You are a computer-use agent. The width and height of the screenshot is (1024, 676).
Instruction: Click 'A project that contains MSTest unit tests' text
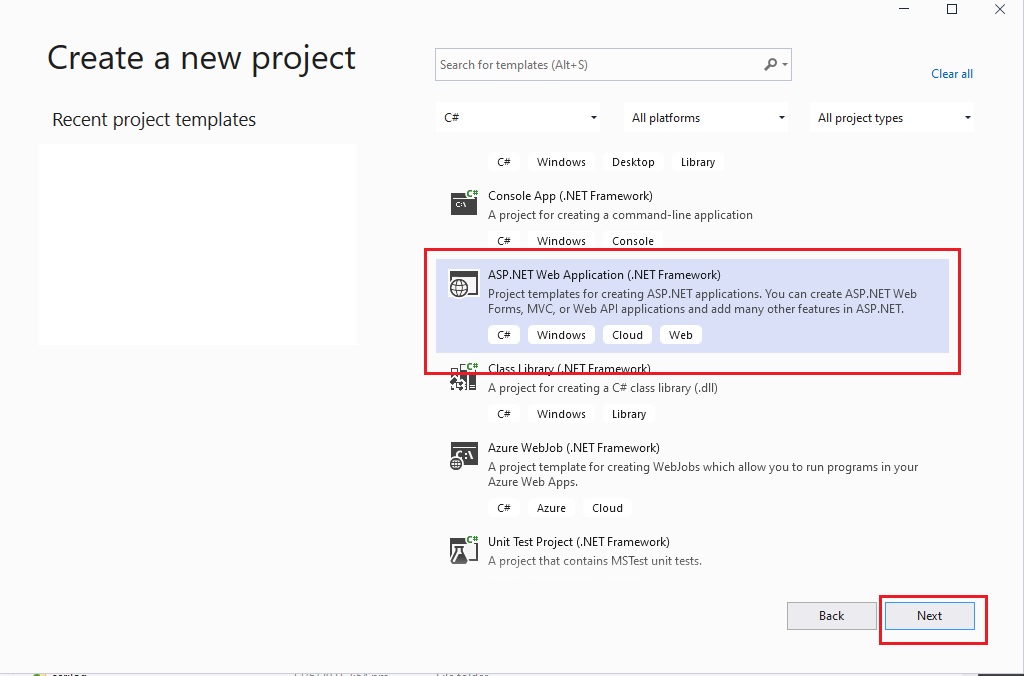(x=595, y=561)
